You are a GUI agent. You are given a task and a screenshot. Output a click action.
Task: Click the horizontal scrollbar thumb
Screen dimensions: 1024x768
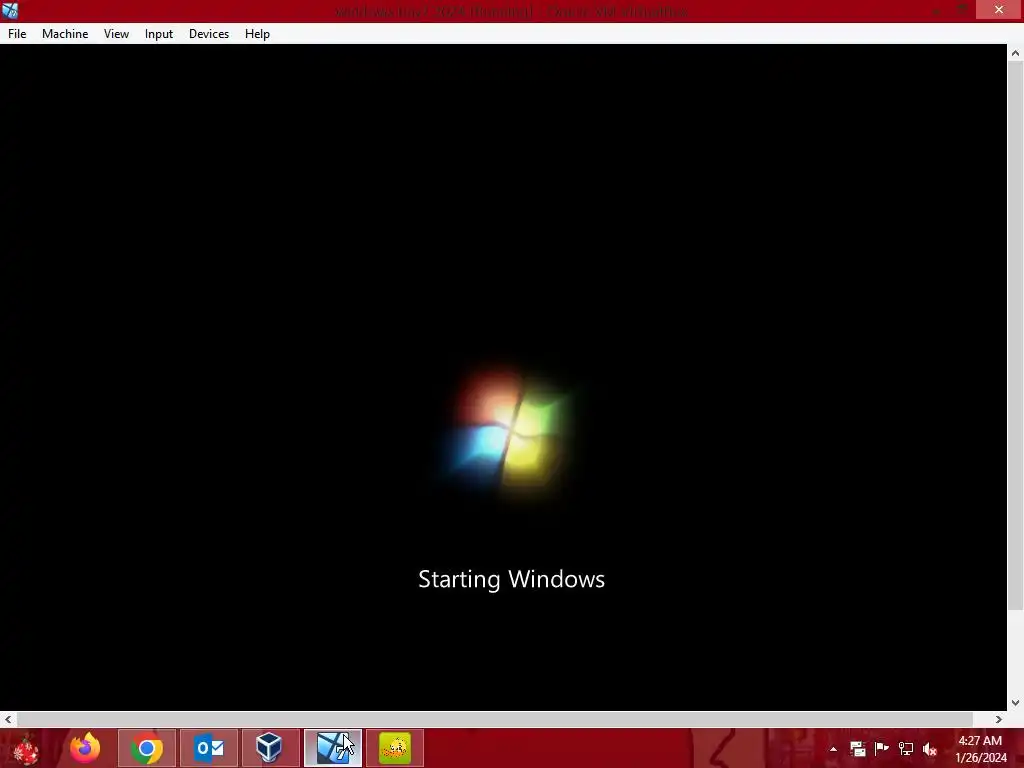pos(495,719)
